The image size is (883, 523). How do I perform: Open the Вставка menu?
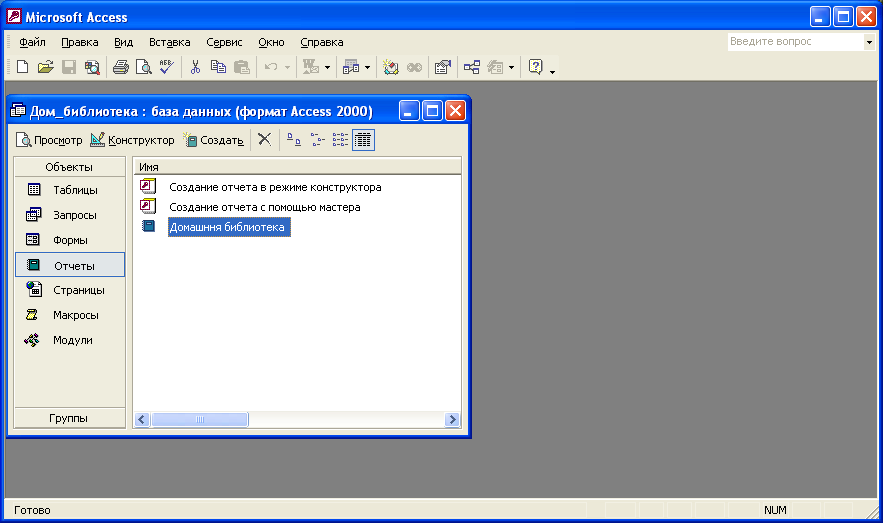pos(170,42)
